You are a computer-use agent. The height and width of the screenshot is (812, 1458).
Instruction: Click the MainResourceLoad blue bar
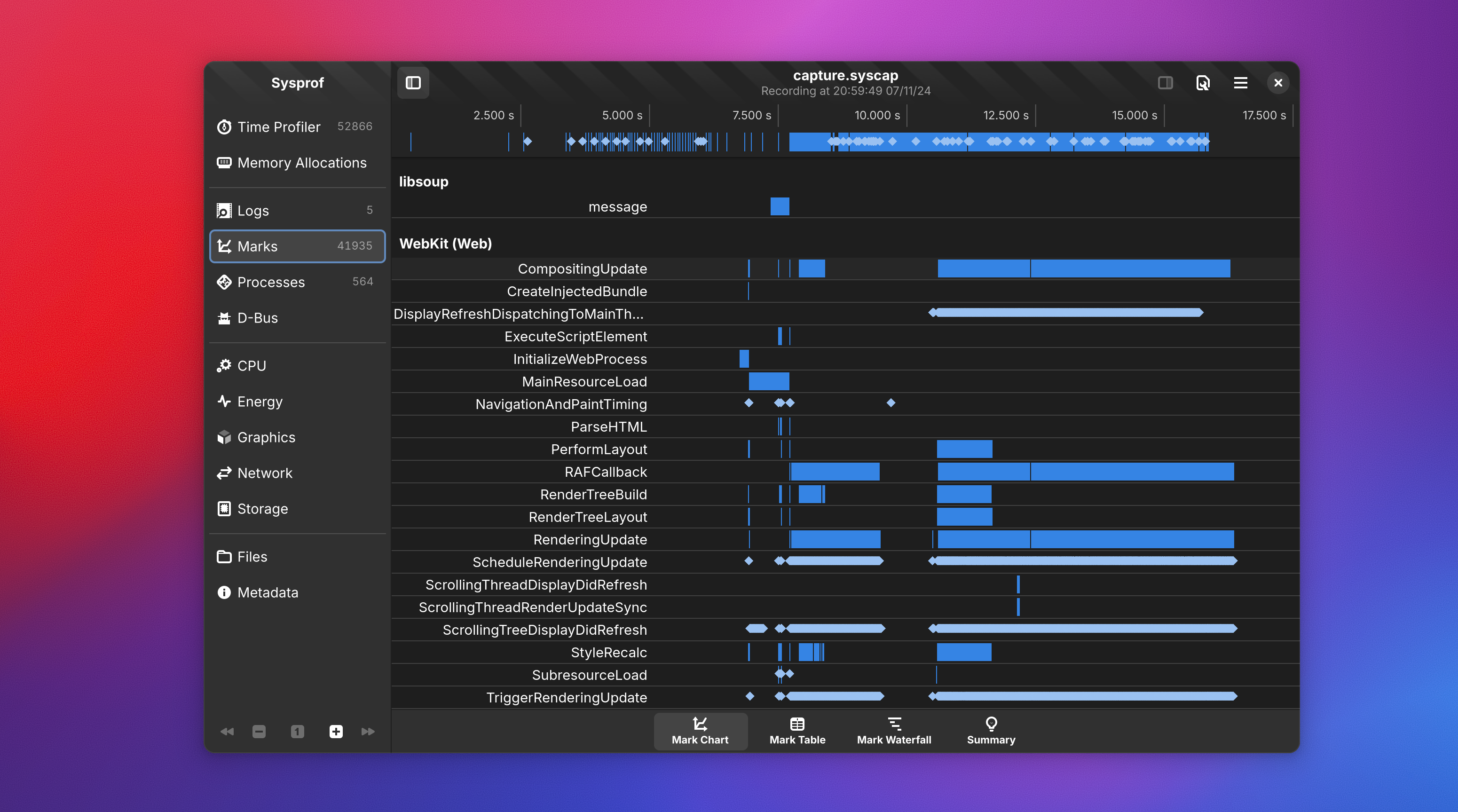pos(768,381)
